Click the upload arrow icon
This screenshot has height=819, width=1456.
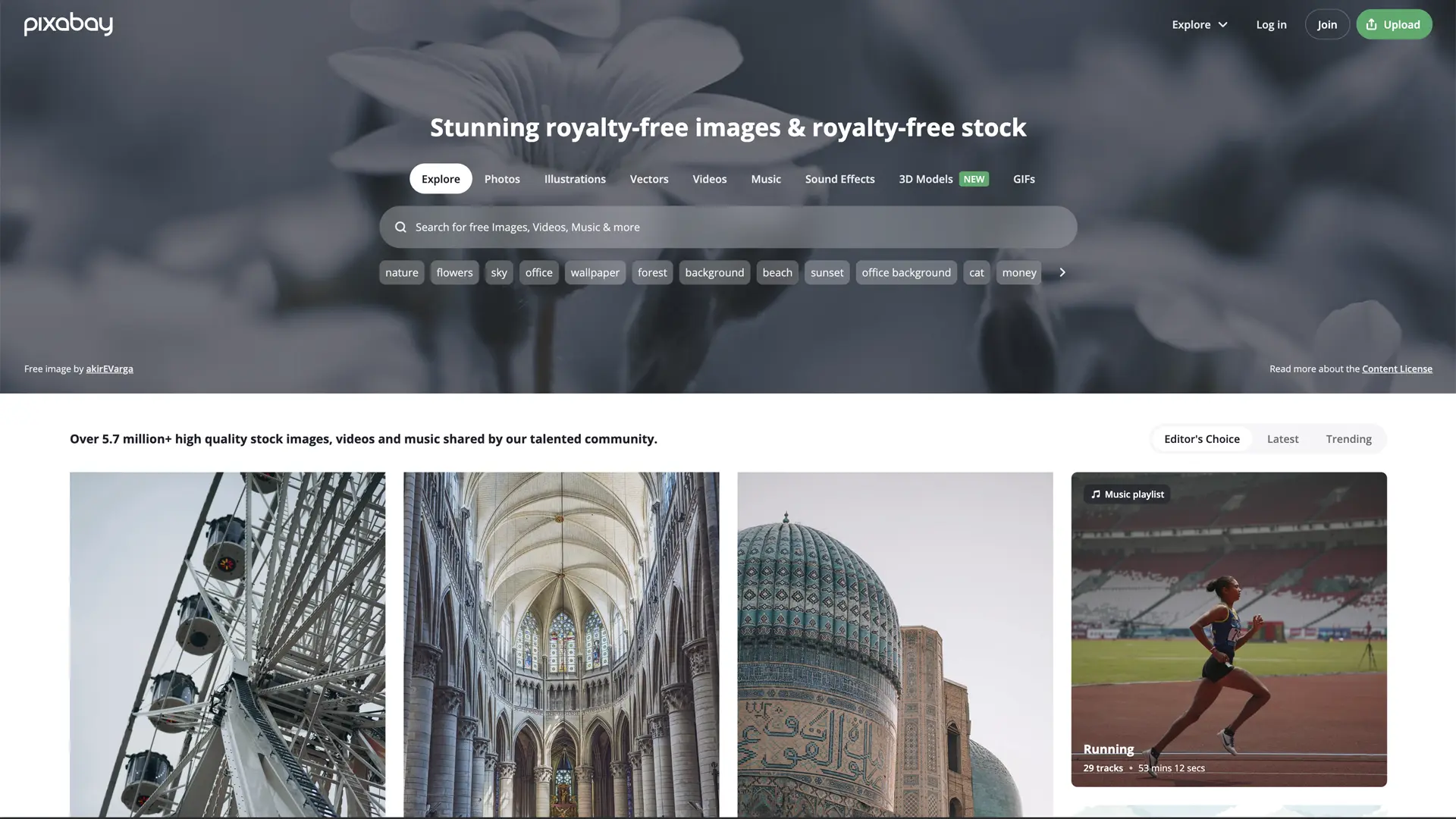coord(1371,24)
